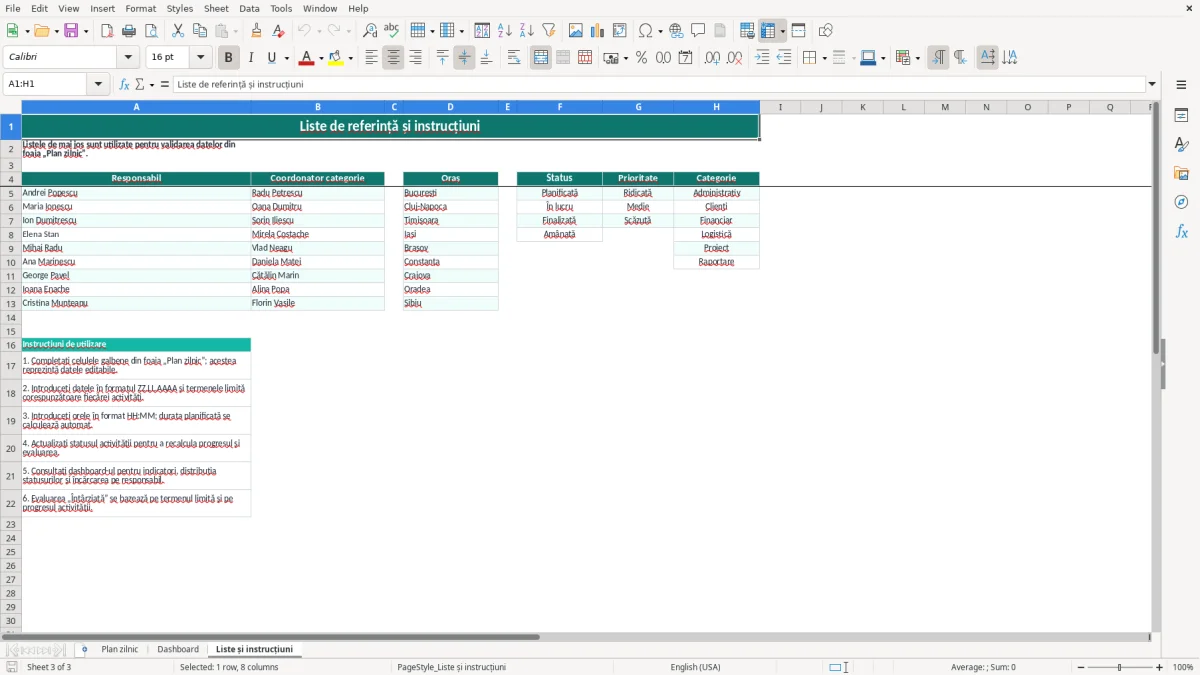Viewport: 1200px width, 675px height.
Task: Toggle Merge and Center Cells
Action: (x=541, y=58)
